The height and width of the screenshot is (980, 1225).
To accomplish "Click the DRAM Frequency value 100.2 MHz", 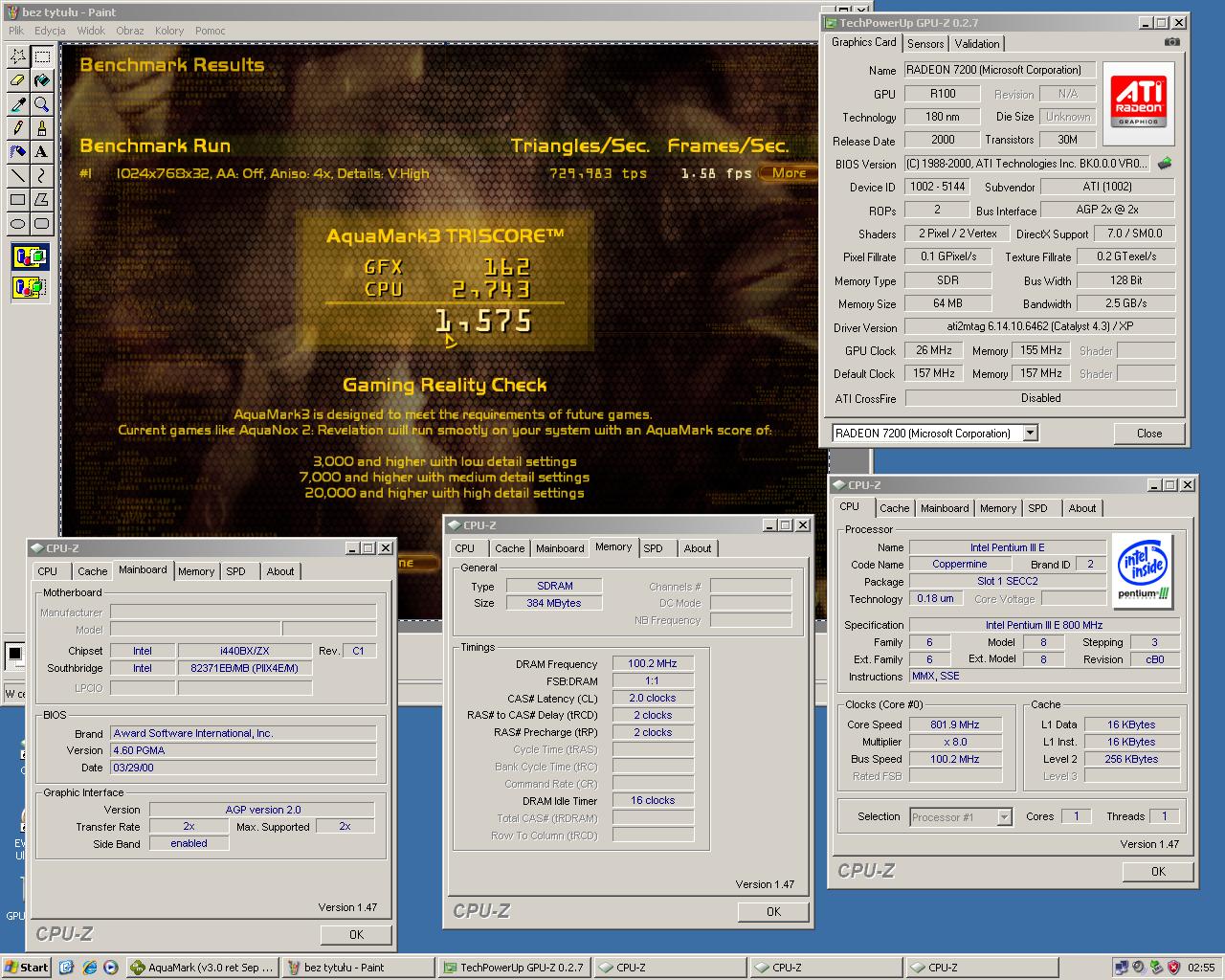I will (653, 663).
